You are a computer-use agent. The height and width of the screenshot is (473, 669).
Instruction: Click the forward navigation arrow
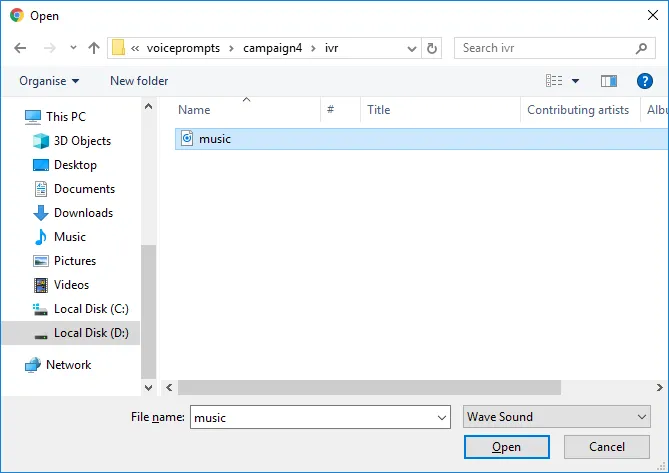pos(49,48)
